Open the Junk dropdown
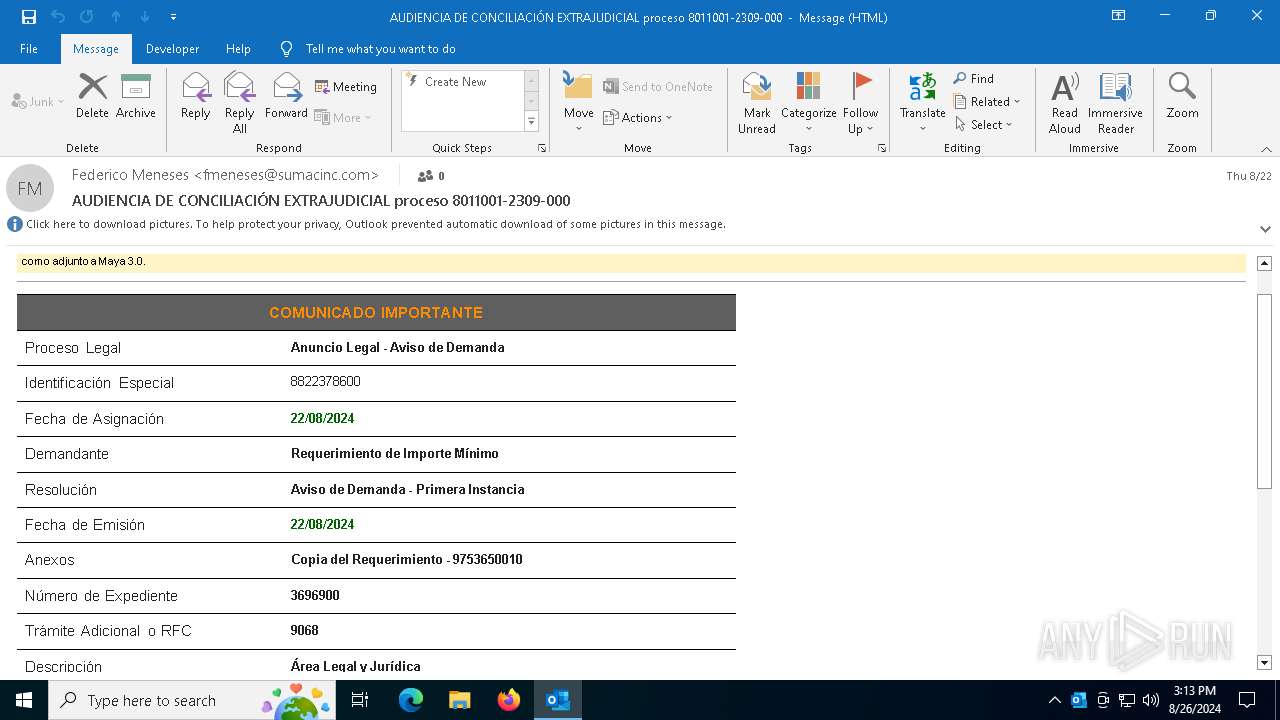Screen dimensions: 1280x720 pyautogui.click(x=38, y=102)
